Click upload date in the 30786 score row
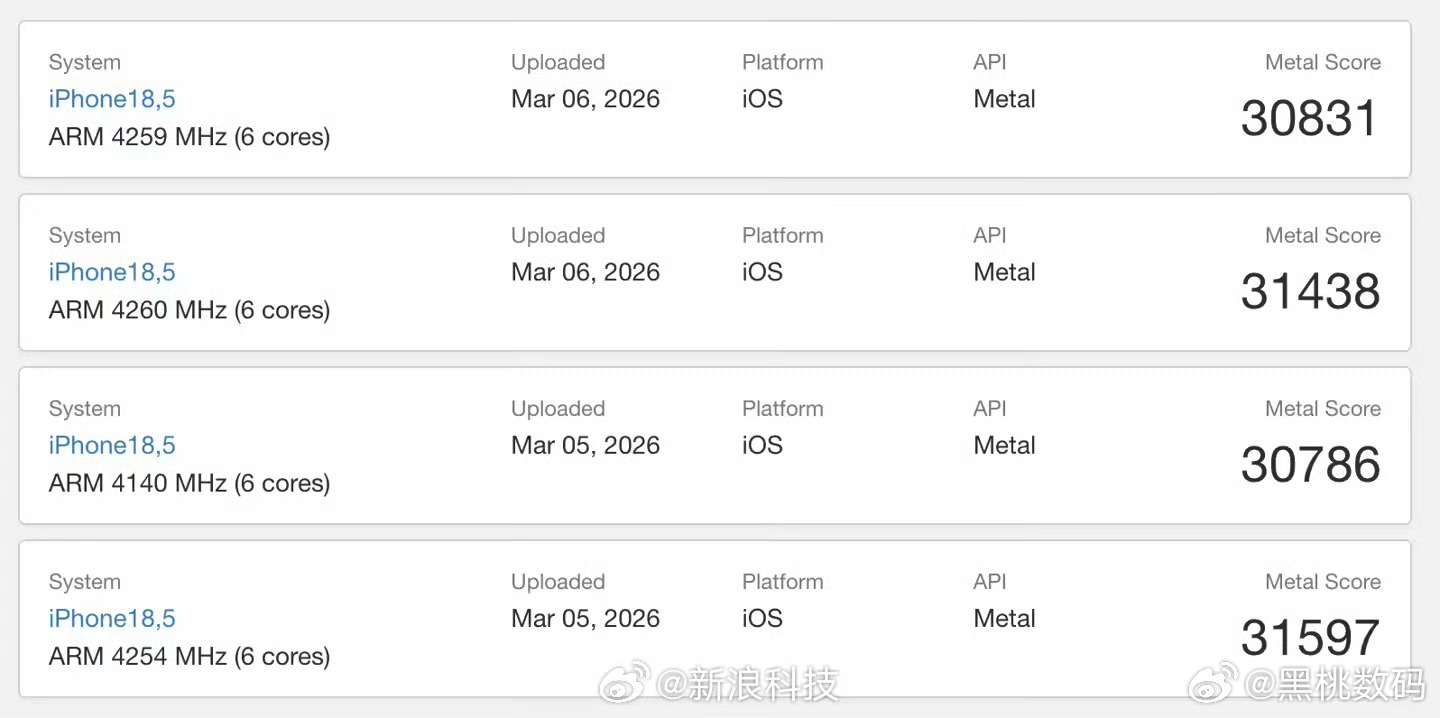This screenshot has height=718, width=1440. 585,445
